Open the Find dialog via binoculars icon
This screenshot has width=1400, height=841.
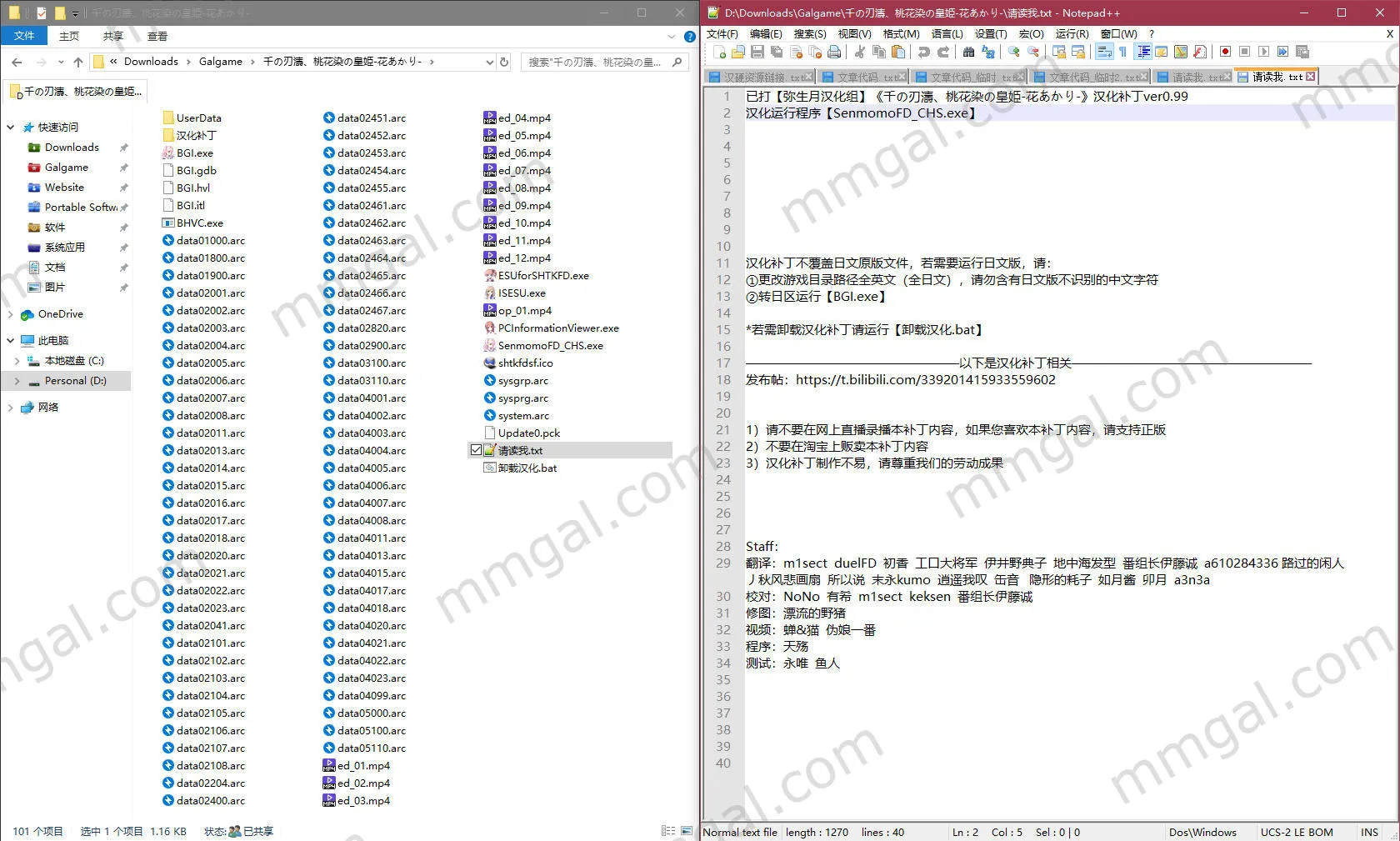pos(968,51)
